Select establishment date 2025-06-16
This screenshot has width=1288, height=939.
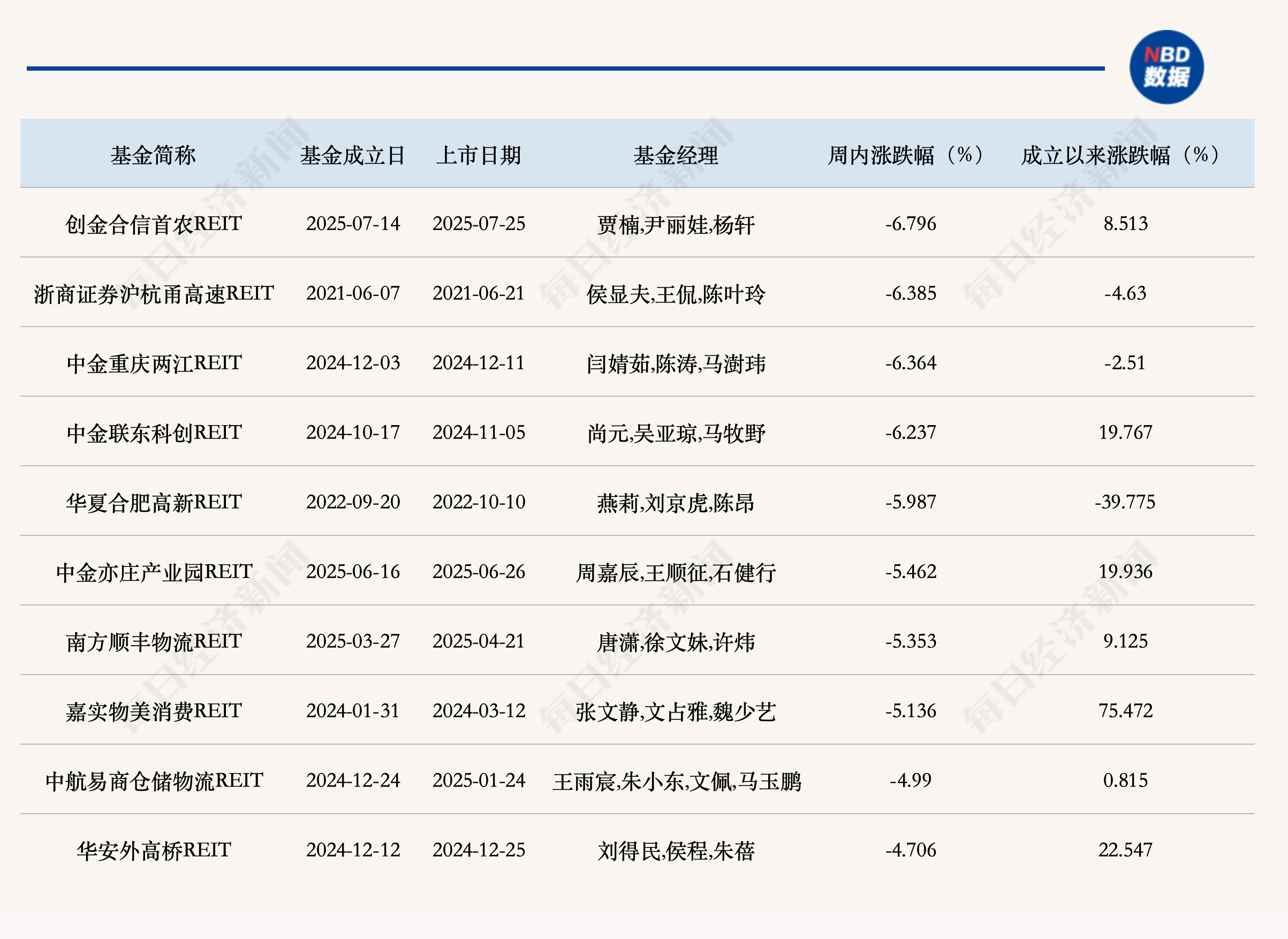coord(353,572)
